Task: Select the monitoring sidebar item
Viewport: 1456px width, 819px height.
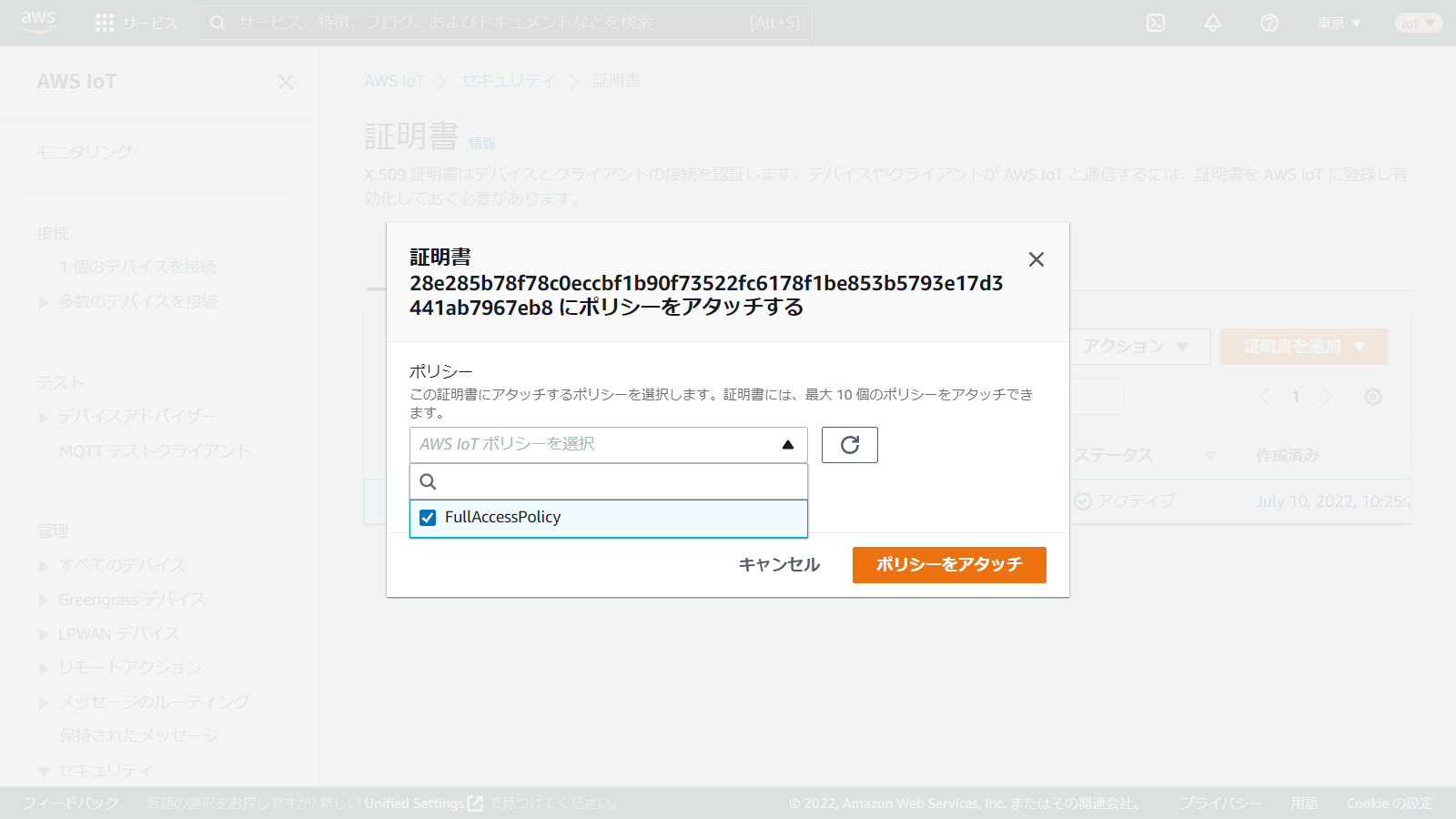Action: click(x=84, y=152)
